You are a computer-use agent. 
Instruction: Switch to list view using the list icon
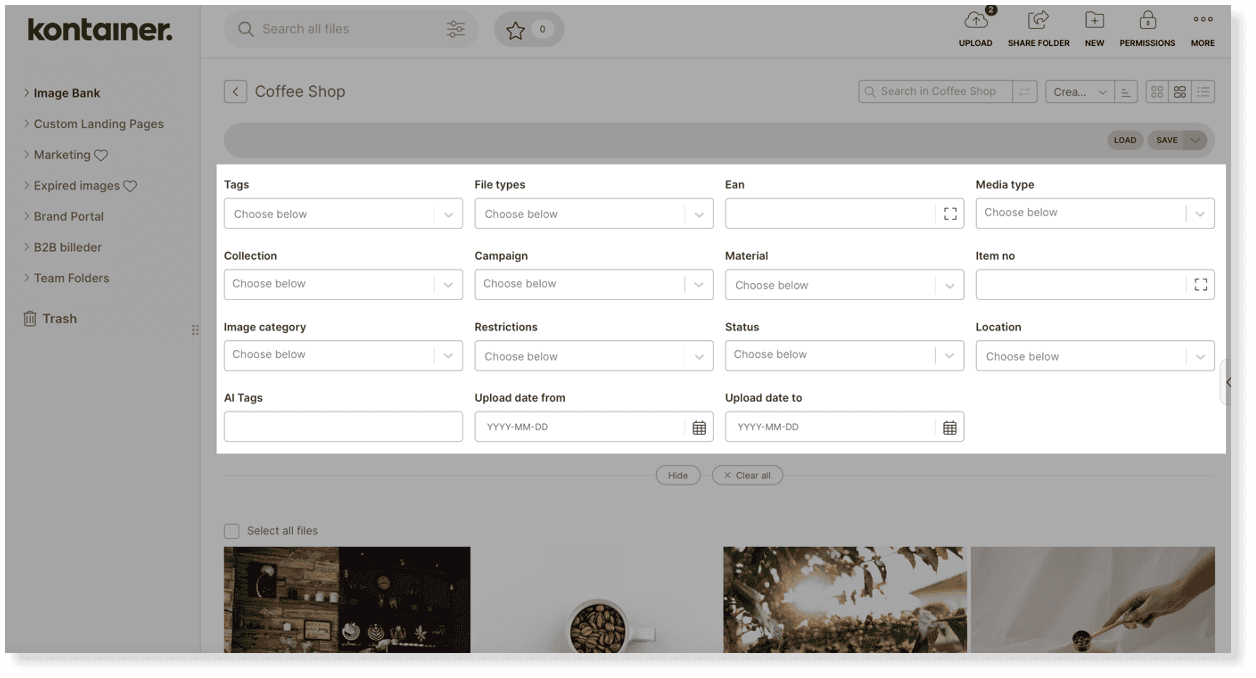coord(1203,91)
